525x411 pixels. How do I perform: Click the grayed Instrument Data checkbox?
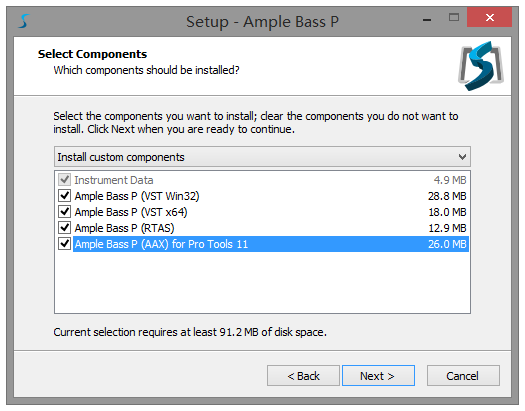(x=64, y=180)
